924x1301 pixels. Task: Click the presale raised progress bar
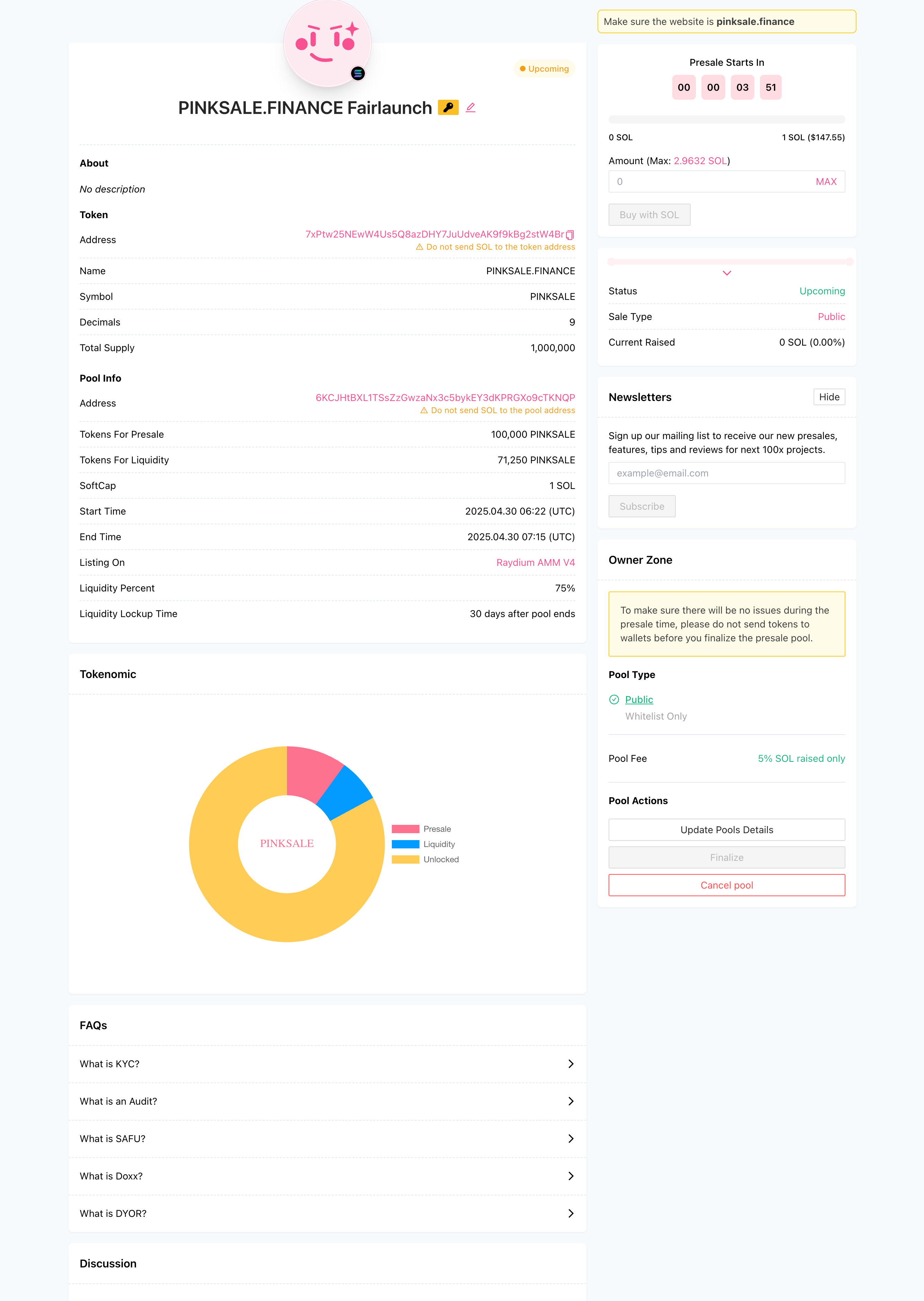727,119
